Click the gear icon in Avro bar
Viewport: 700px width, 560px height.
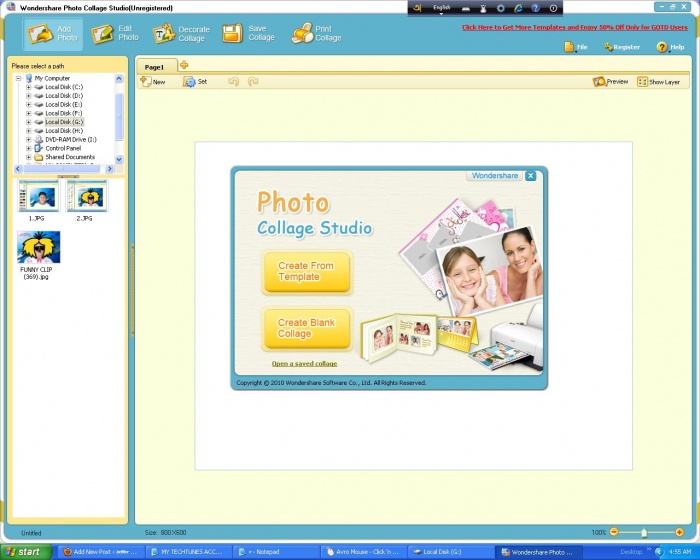click(500, 8)
